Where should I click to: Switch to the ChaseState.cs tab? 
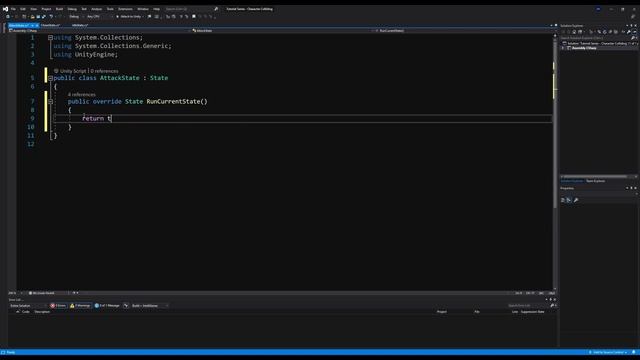[x=50, y=25]
